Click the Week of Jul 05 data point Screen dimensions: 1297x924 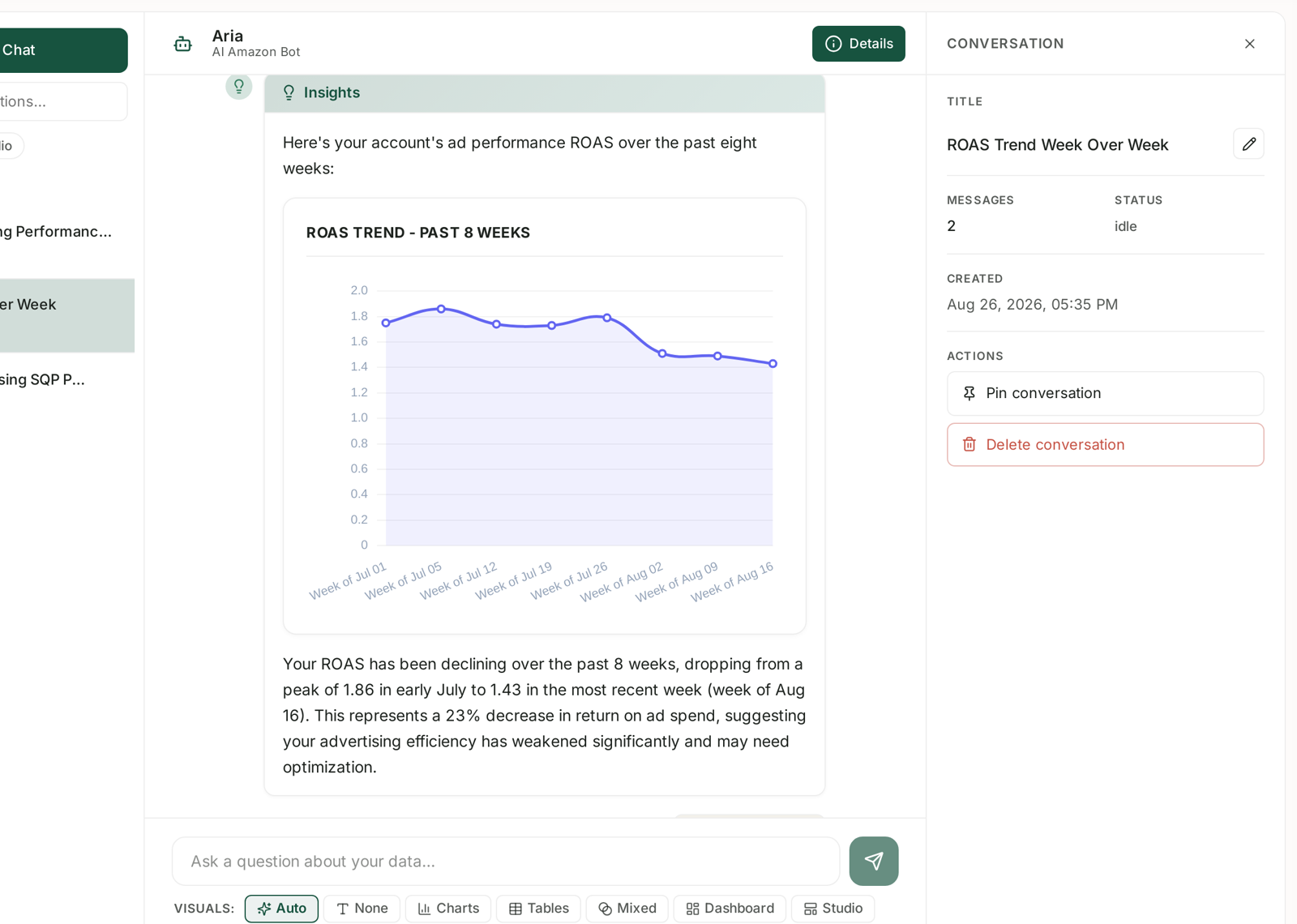[441, 309]
